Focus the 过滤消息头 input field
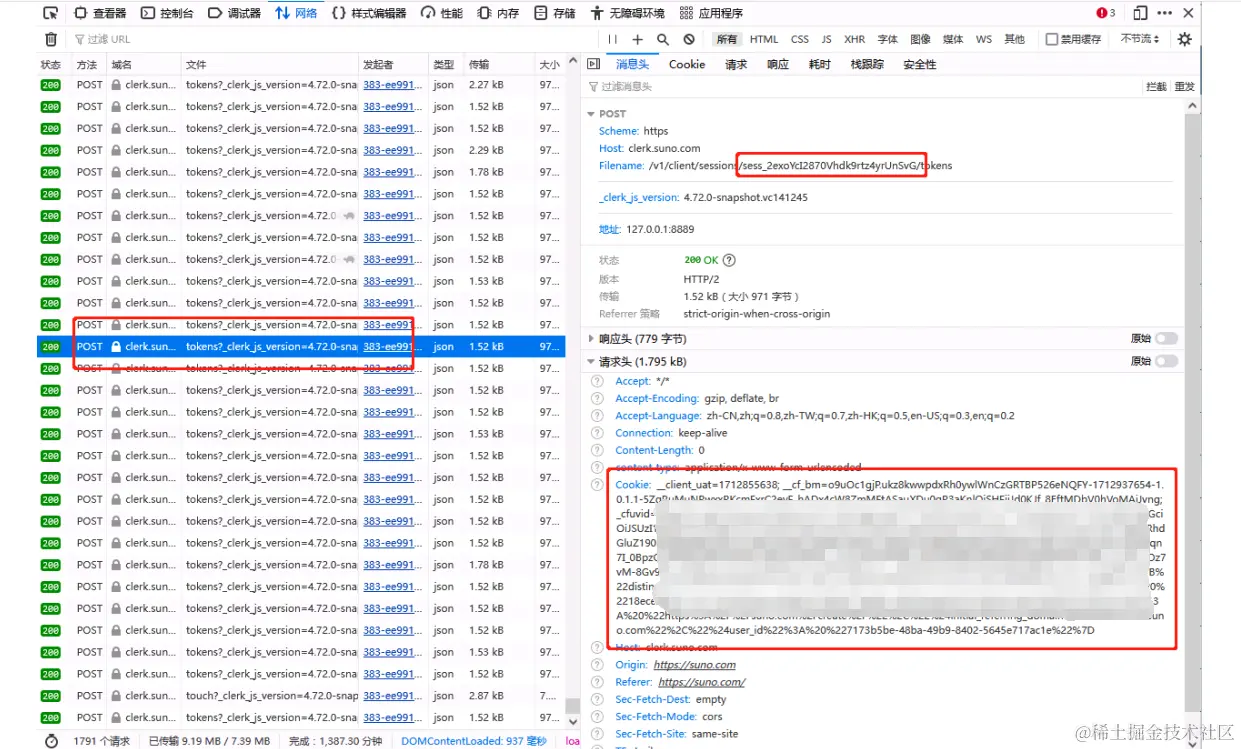Screen dimensions: 1241x749 coord(860,87)
